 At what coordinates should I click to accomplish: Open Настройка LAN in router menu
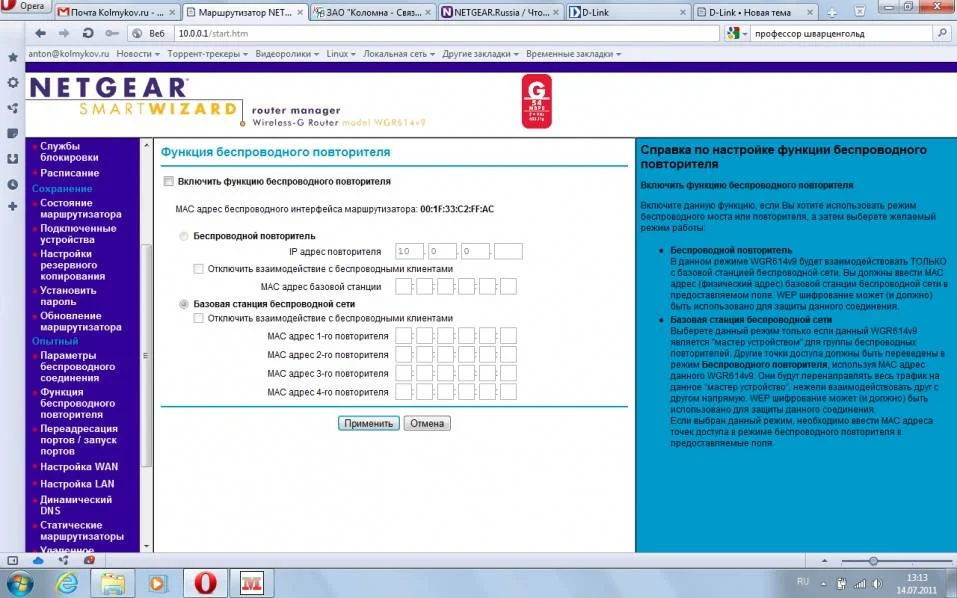77,484
